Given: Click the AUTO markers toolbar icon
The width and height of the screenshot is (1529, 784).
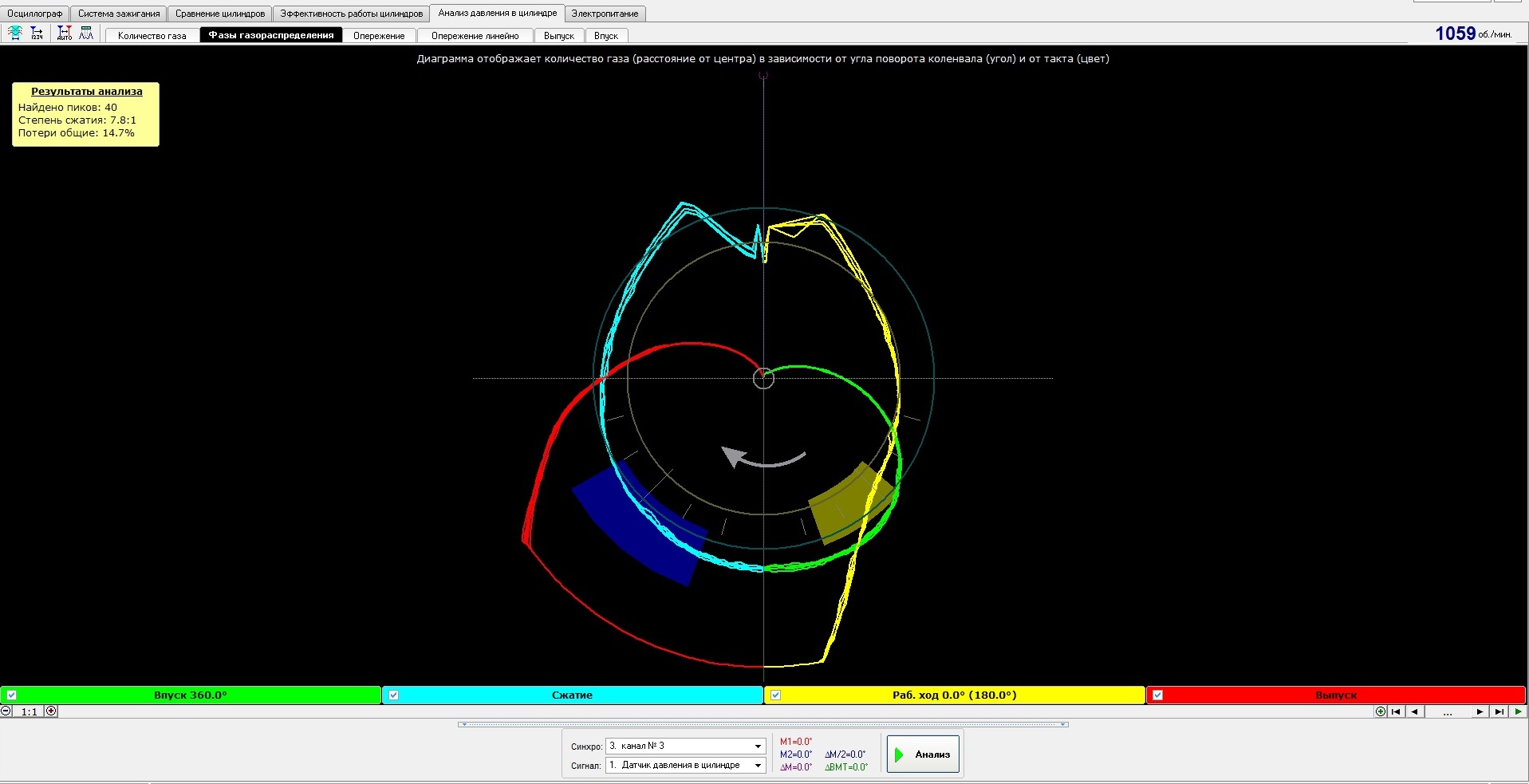Looking at the screenshot, I should point(65,33).
